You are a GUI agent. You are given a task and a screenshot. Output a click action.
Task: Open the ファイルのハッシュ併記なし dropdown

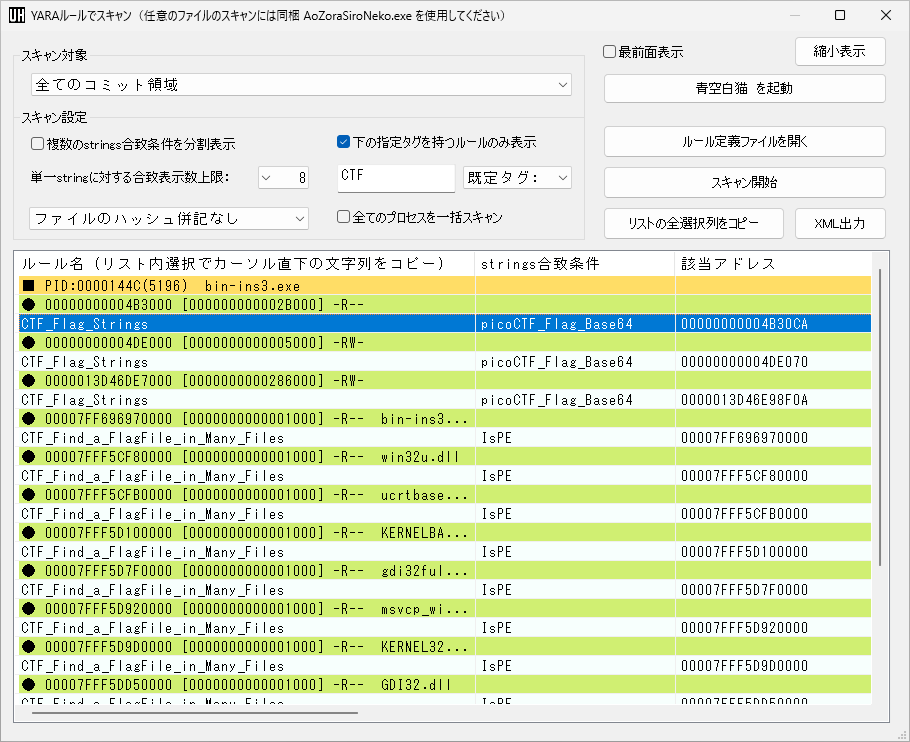coord(169,218)
